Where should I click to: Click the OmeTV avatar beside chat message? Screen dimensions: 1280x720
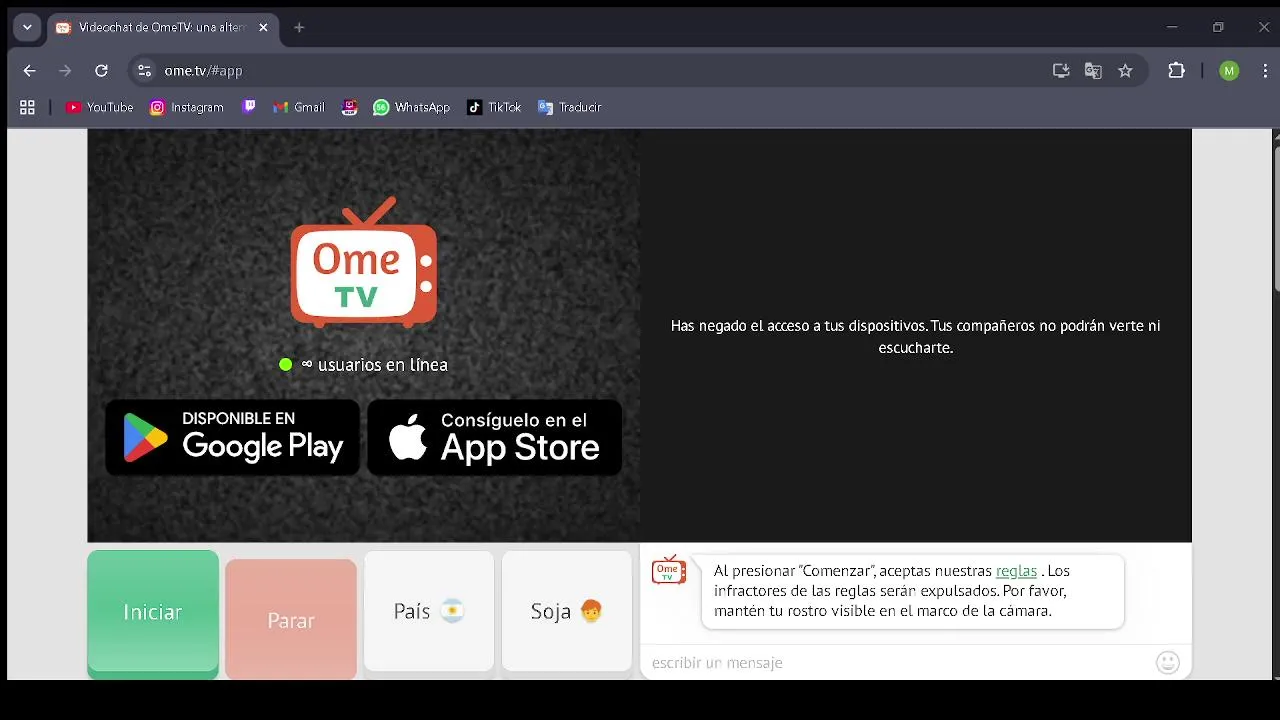point(668,570)
